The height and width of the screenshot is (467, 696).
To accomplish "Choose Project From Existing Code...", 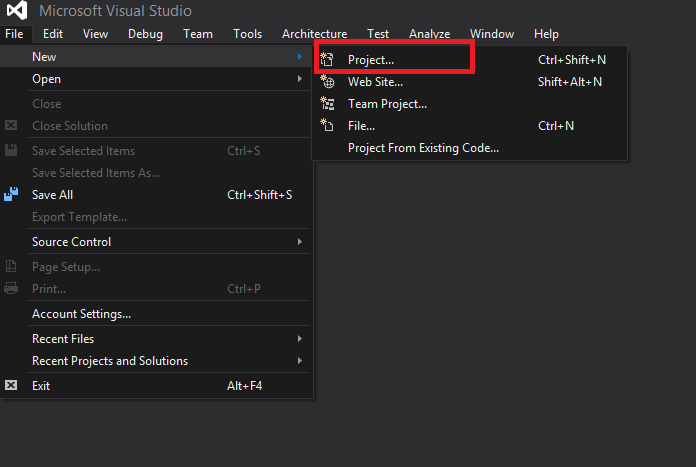I will click(x=470, y=148).
